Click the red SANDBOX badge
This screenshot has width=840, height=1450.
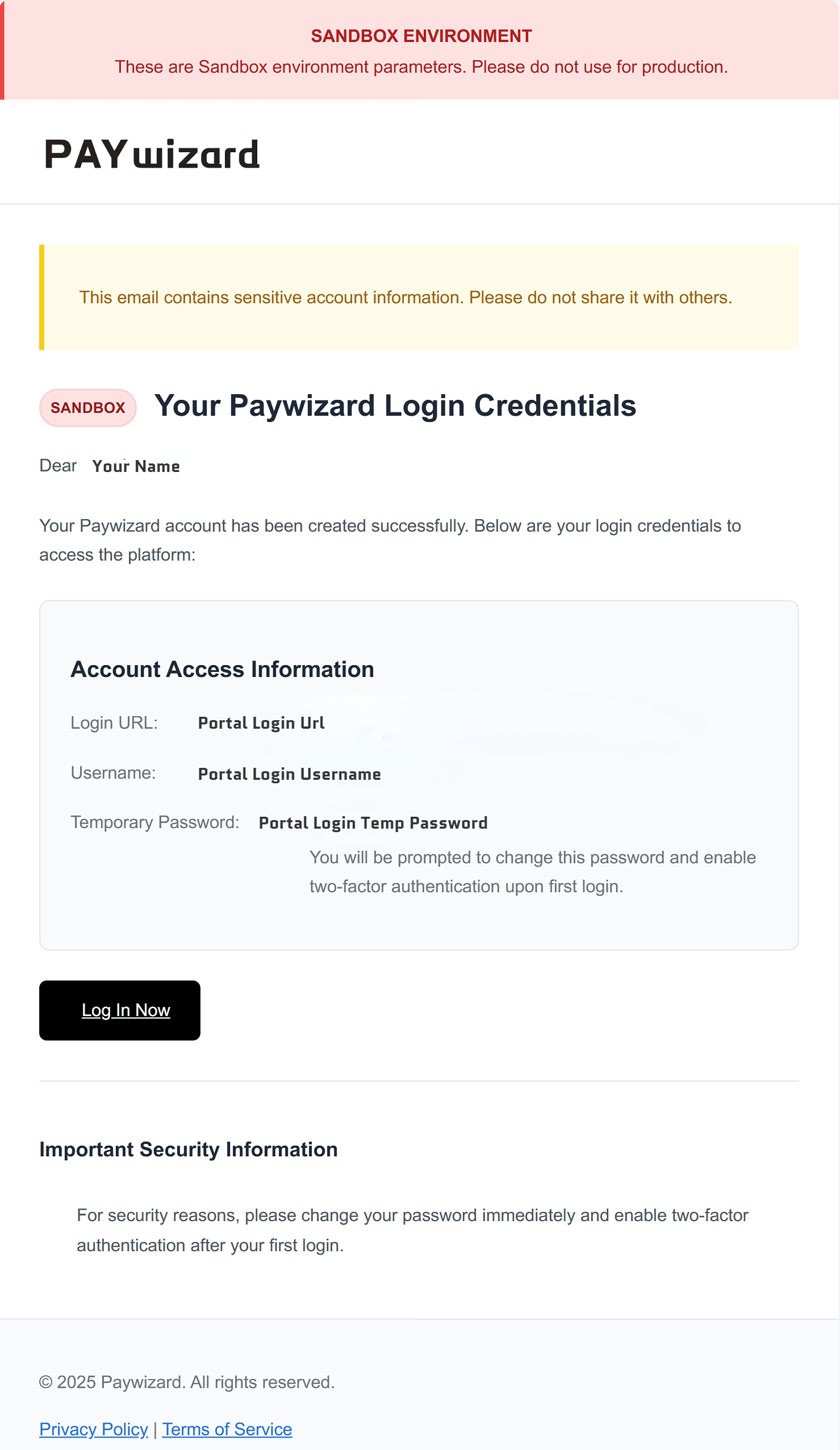click(x=87, y=408)
